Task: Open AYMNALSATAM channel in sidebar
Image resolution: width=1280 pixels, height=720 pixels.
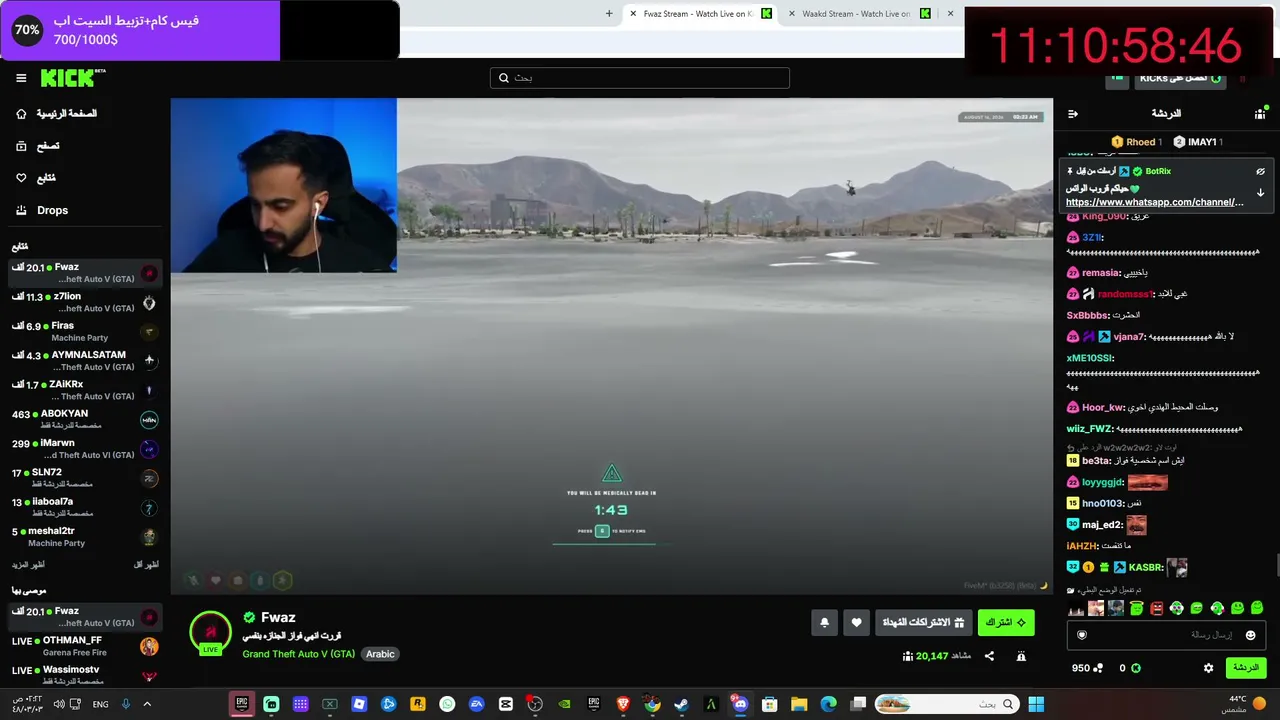Action: [x=85, y=361]
